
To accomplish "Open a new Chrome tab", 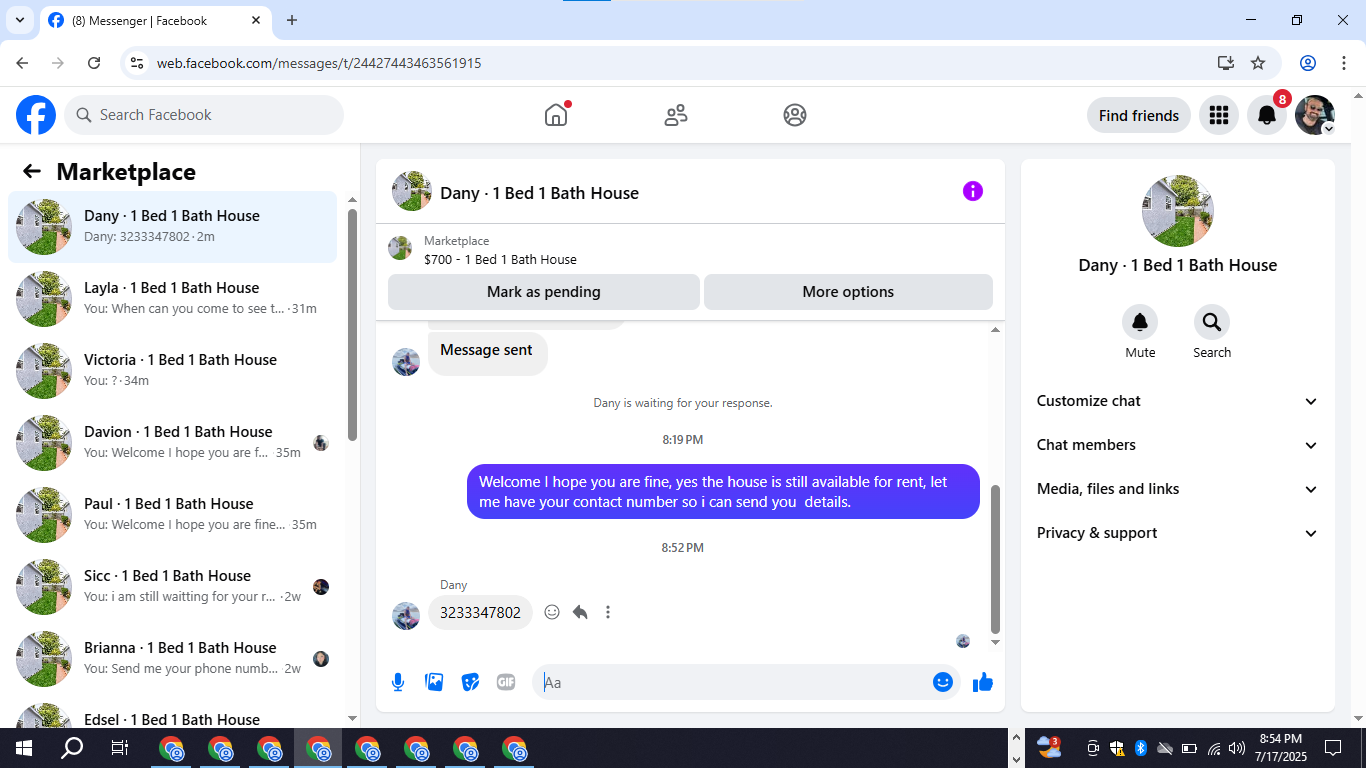I will (292, 20).
